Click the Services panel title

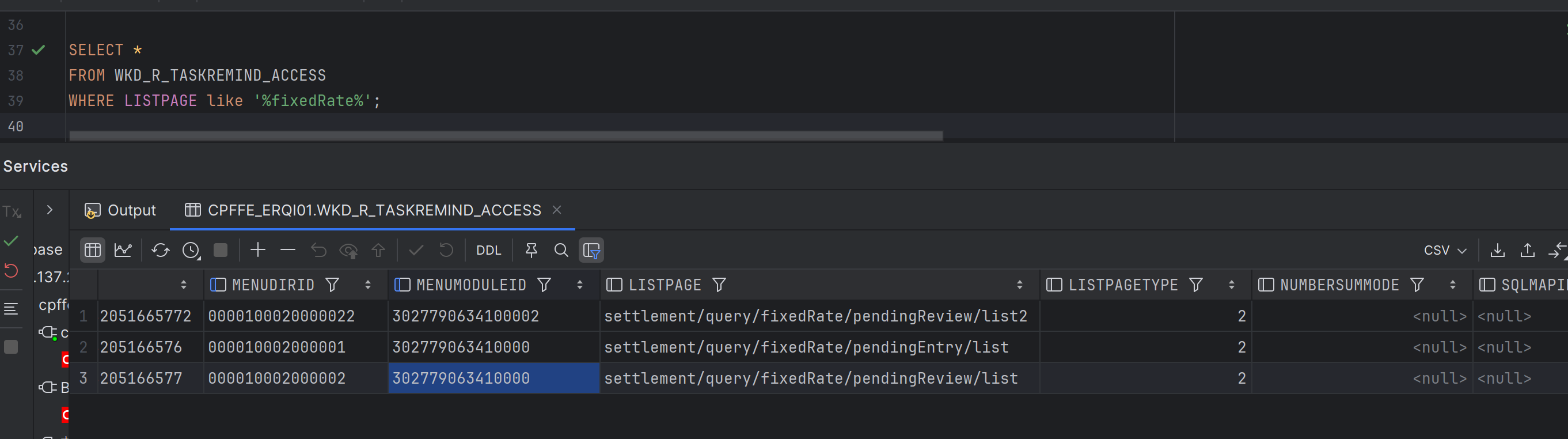click(x=35, y=167)
